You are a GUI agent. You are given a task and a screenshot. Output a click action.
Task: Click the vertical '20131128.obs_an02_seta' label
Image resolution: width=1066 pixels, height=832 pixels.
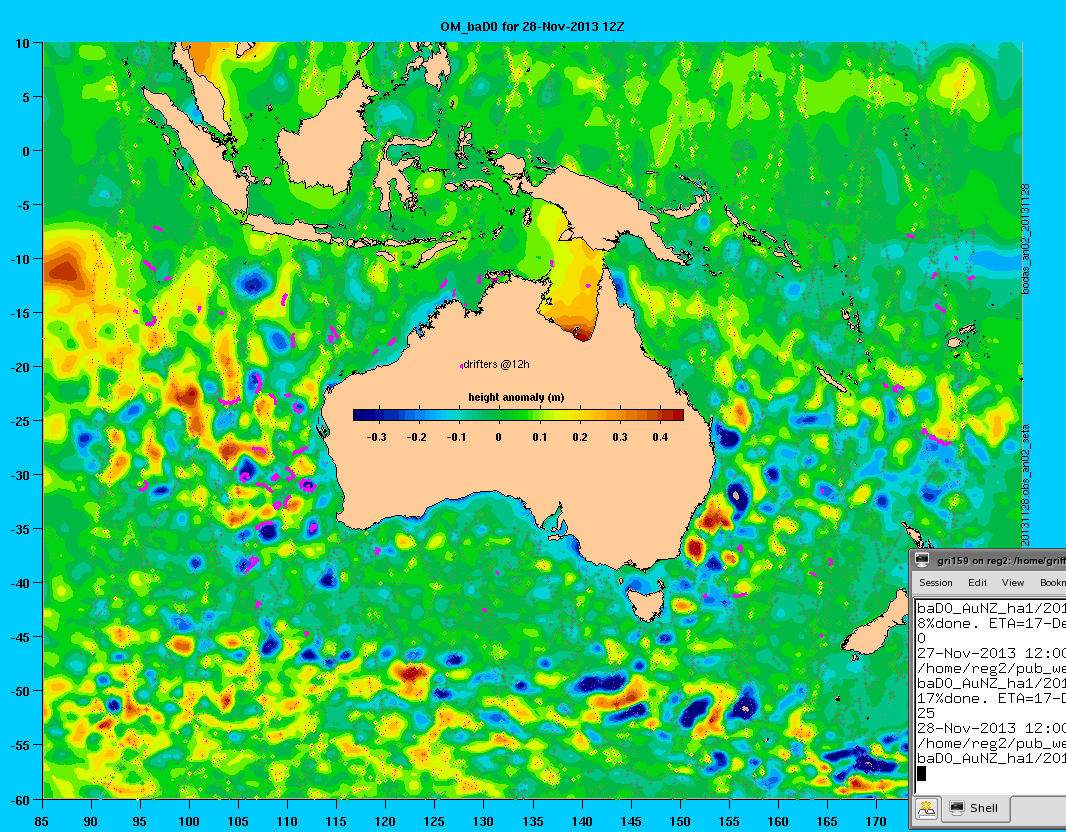coord(1026,485)
